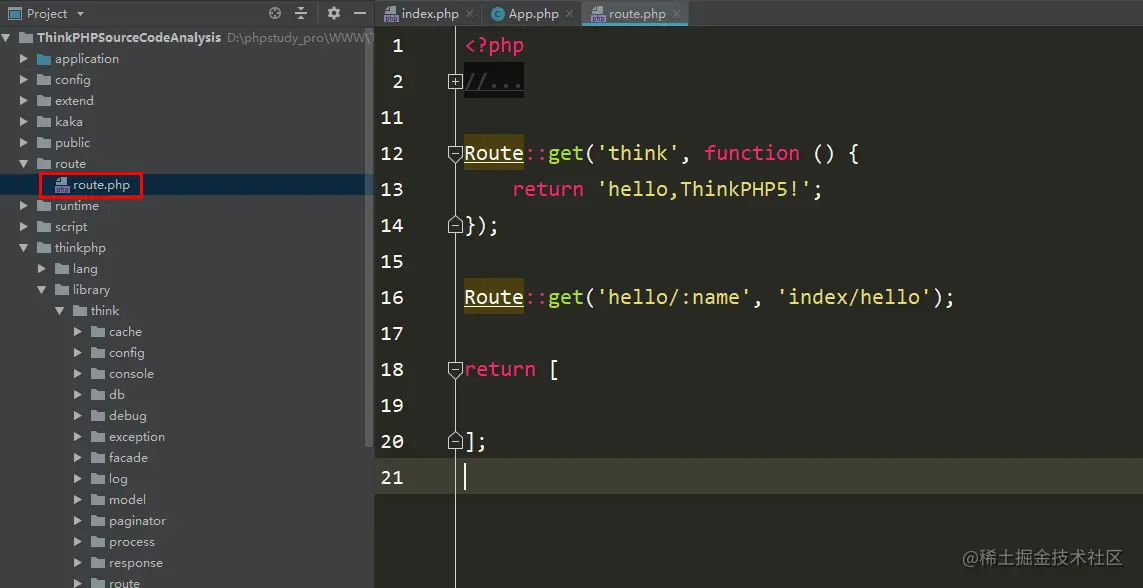The width and height of the screenshot is (1143, 588).
Task: Select the kaka folder
Action: click(x=60, y=122)
